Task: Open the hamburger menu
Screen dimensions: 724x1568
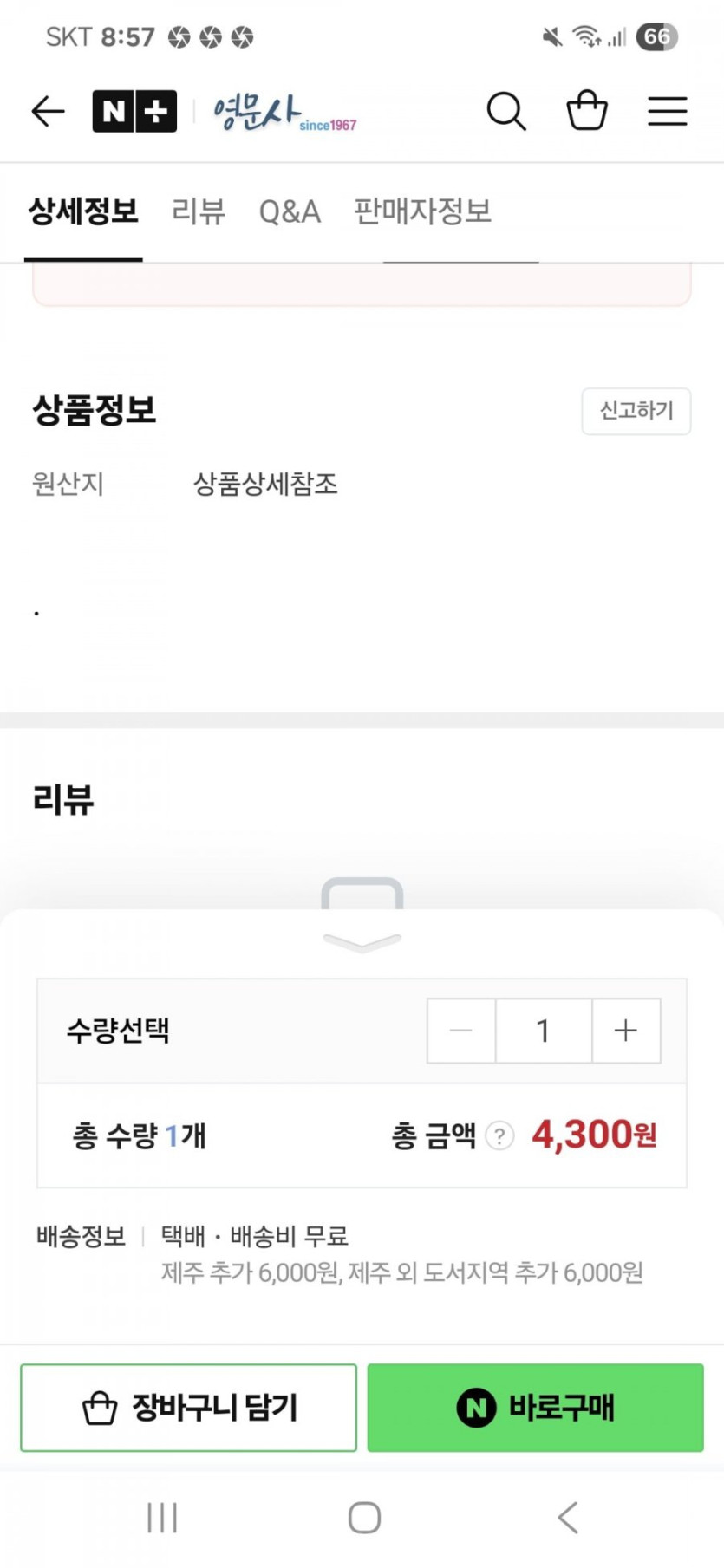Action: 668,111
